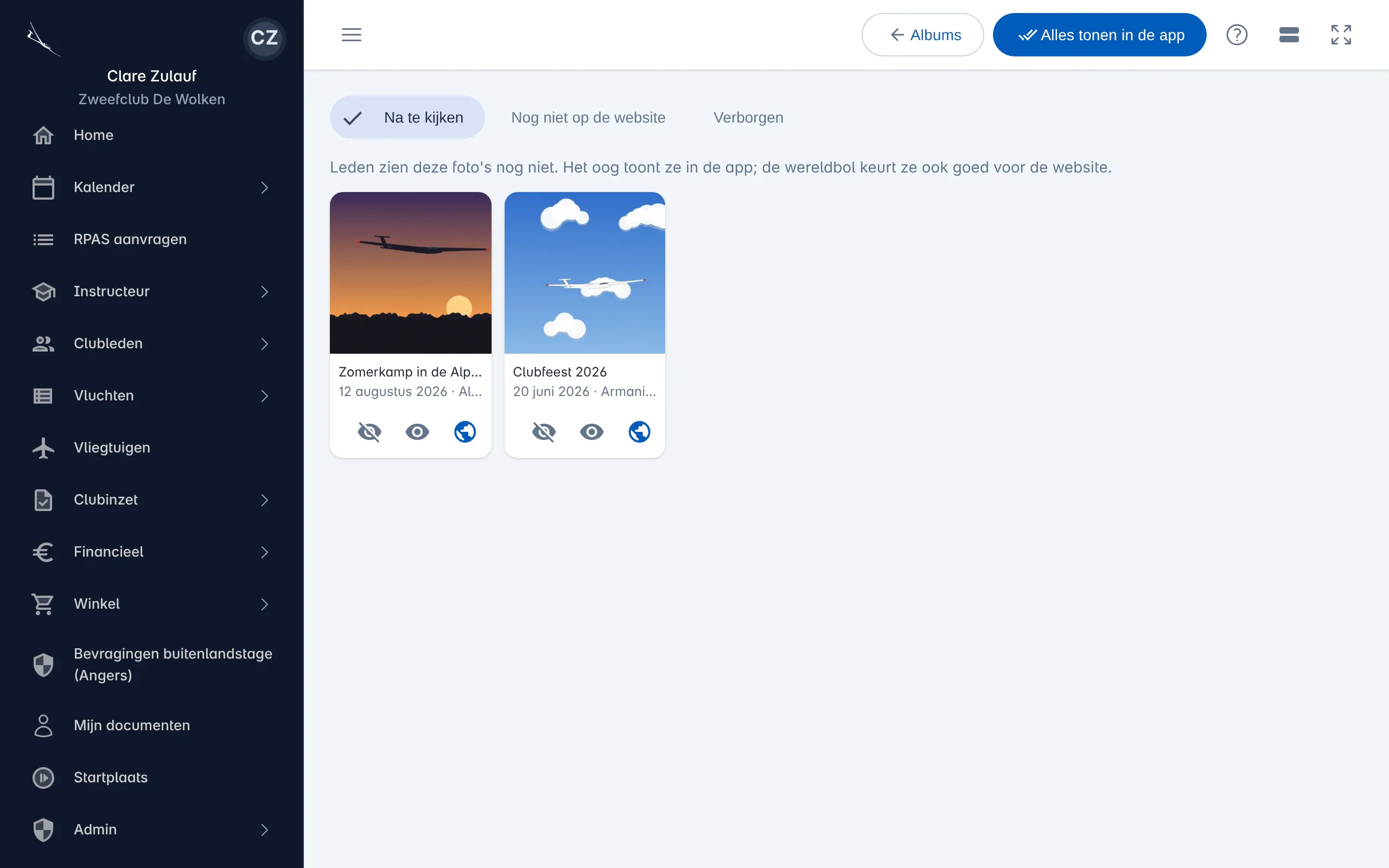1389x868 pixels.
Task: Click the Zweefclub De Wolken club name
Action: click(x=151, y=99)
